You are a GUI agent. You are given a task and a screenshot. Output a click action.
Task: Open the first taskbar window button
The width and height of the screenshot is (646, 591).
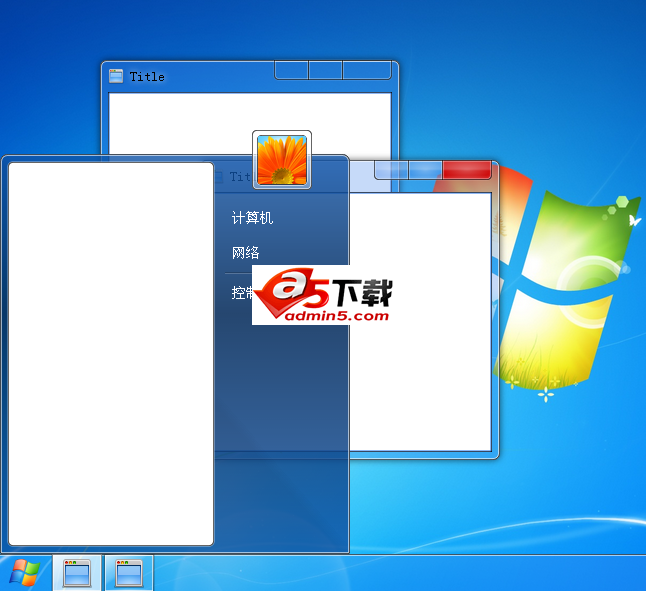point(77,573)
